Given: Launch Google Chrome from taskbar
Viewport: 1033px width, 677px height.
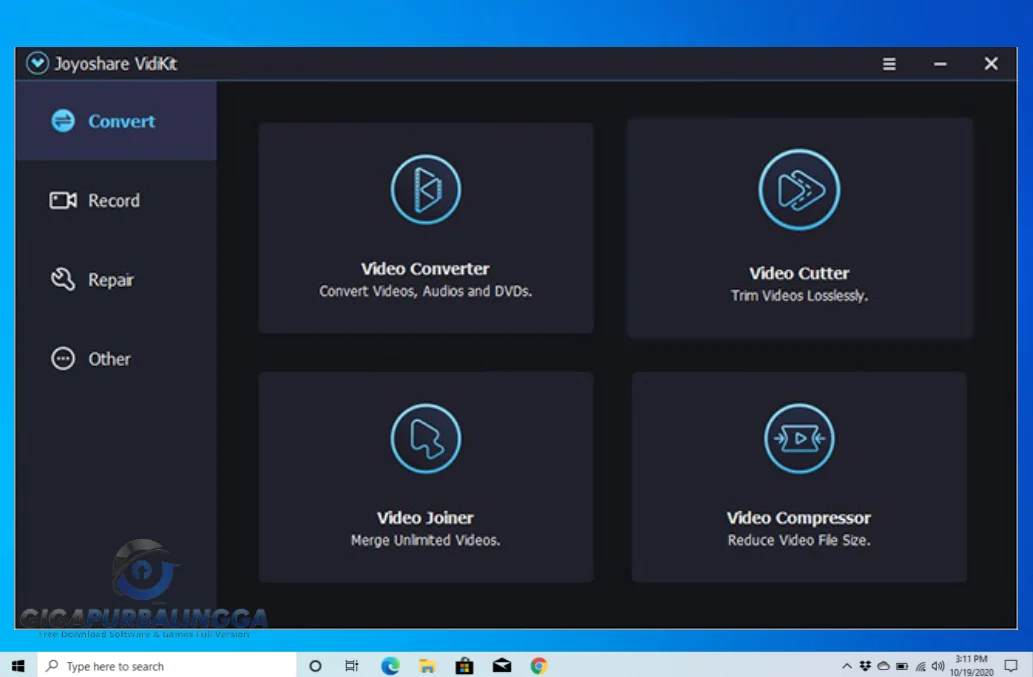Looking at the screenshot, I should [539, 666].
